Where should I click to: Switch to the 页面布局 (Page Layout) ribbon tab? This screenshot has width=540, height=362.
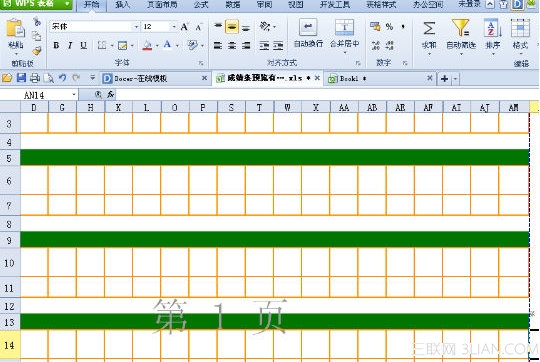tap(162, 4)
